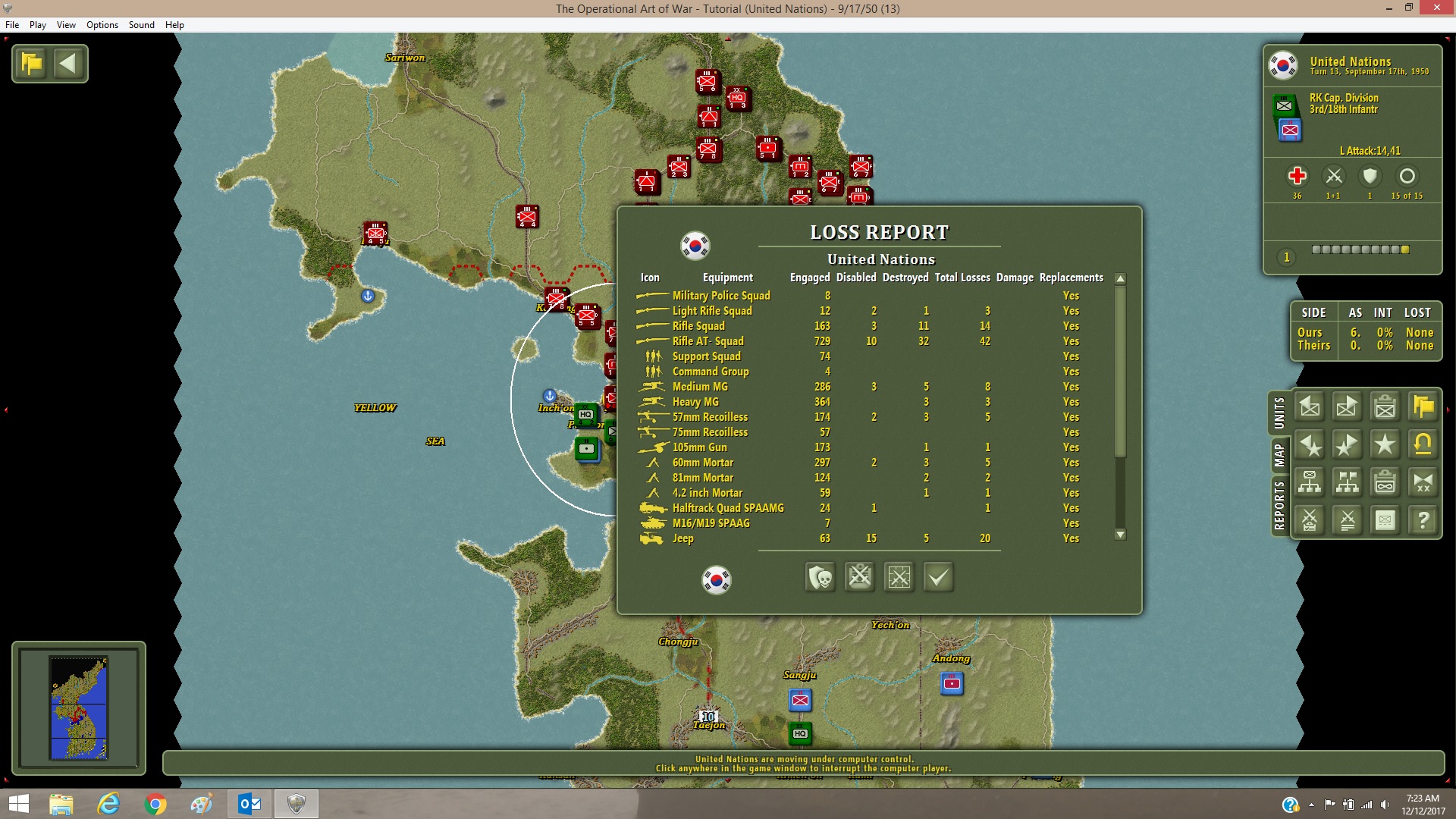
Task: Open the Options menu
Action: (x=102, y=25)
